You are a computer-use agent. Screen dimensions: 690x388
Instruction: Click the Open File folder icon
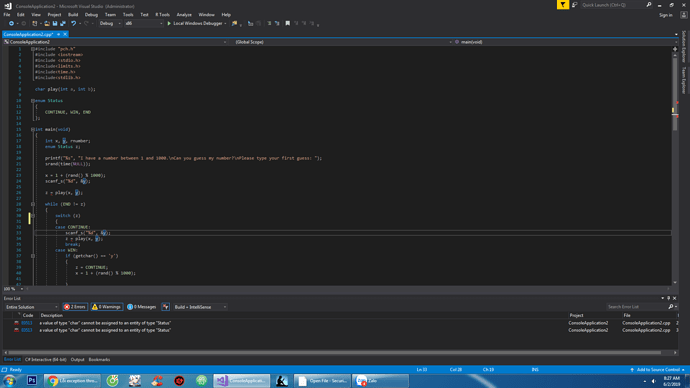pos(47,23)
